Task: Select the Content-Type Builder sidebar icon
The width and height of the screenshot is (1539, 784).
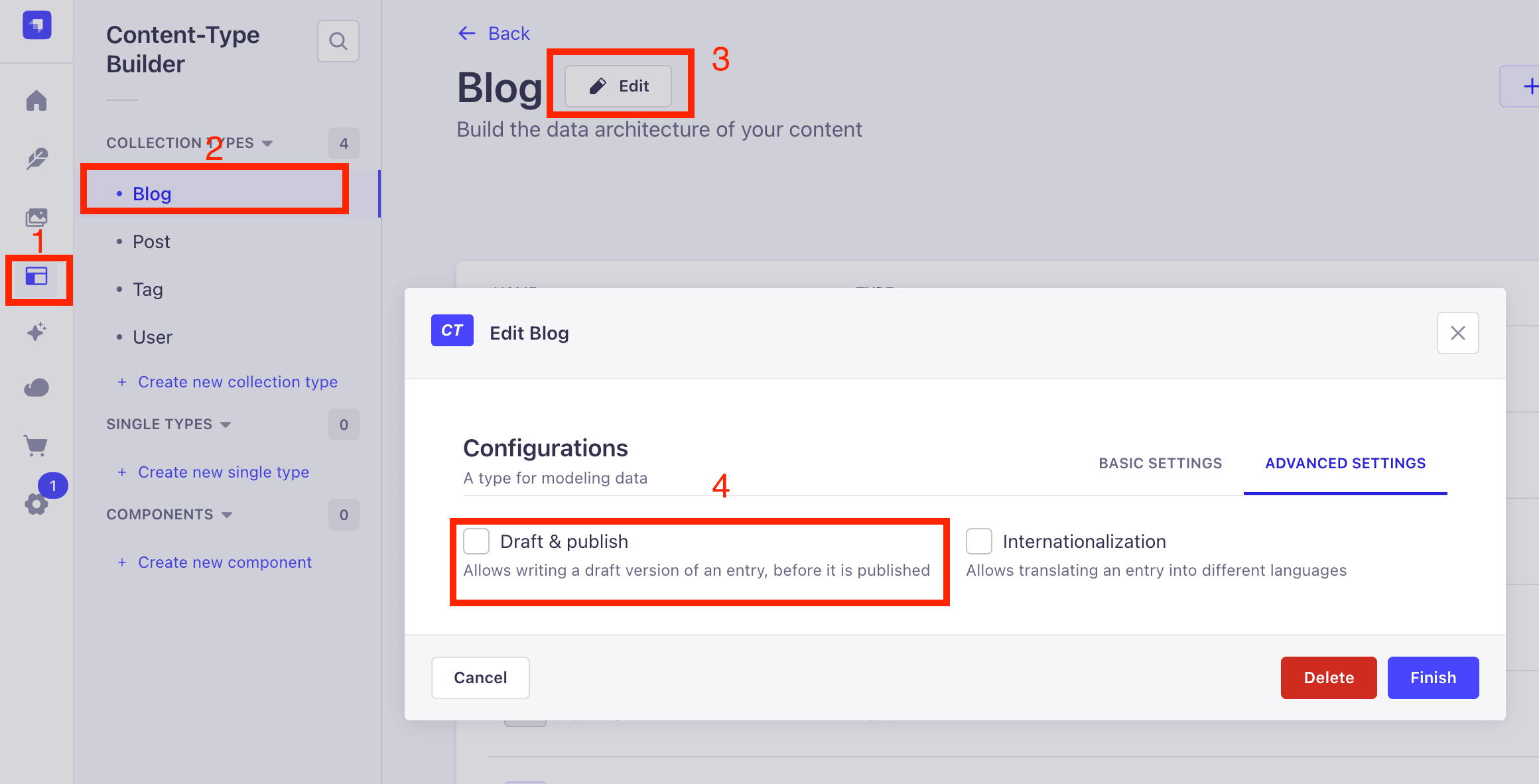Action: (x=36, y=276)
